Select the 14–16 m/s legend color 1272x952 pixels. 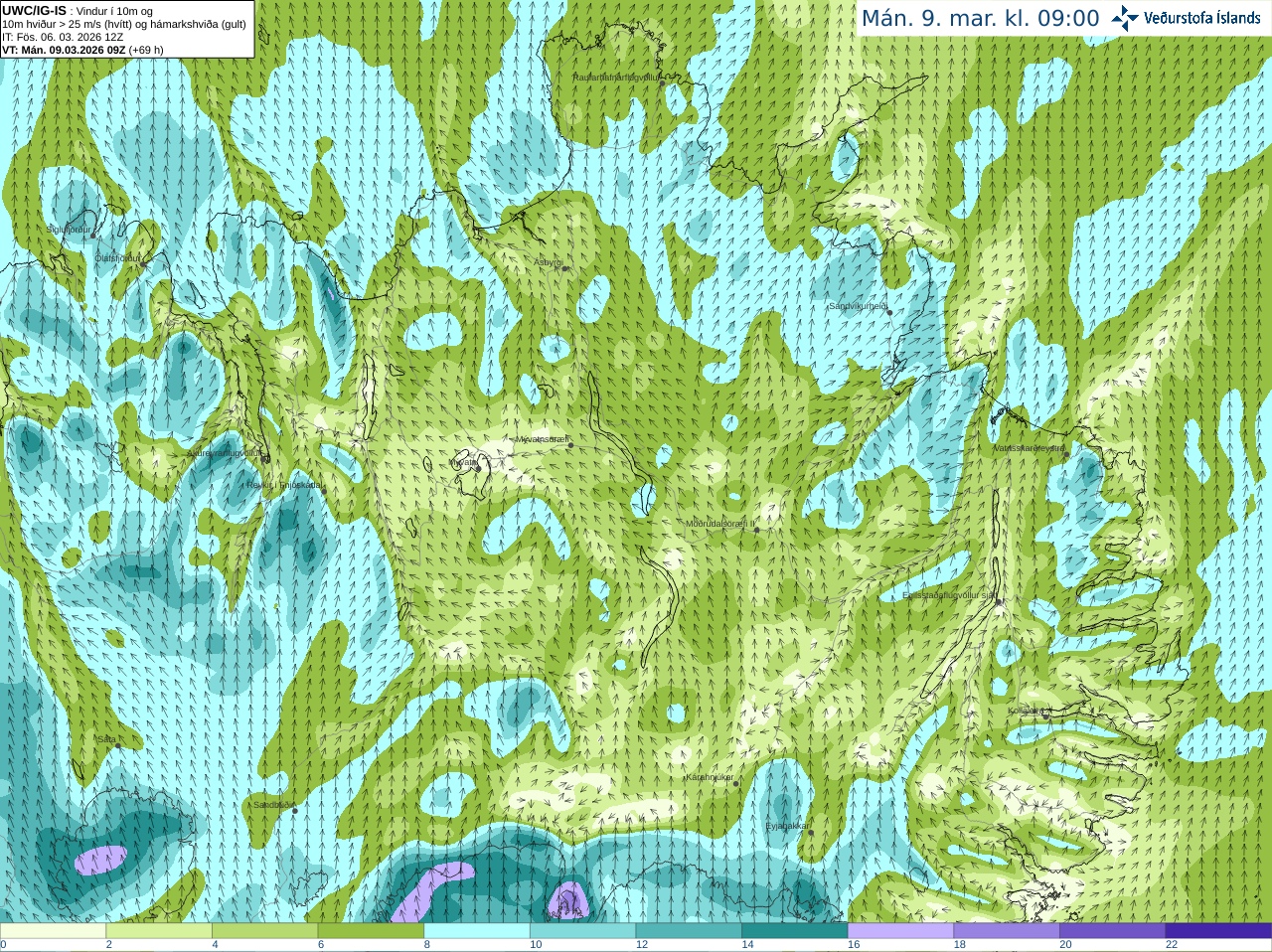tap(795, 931)
